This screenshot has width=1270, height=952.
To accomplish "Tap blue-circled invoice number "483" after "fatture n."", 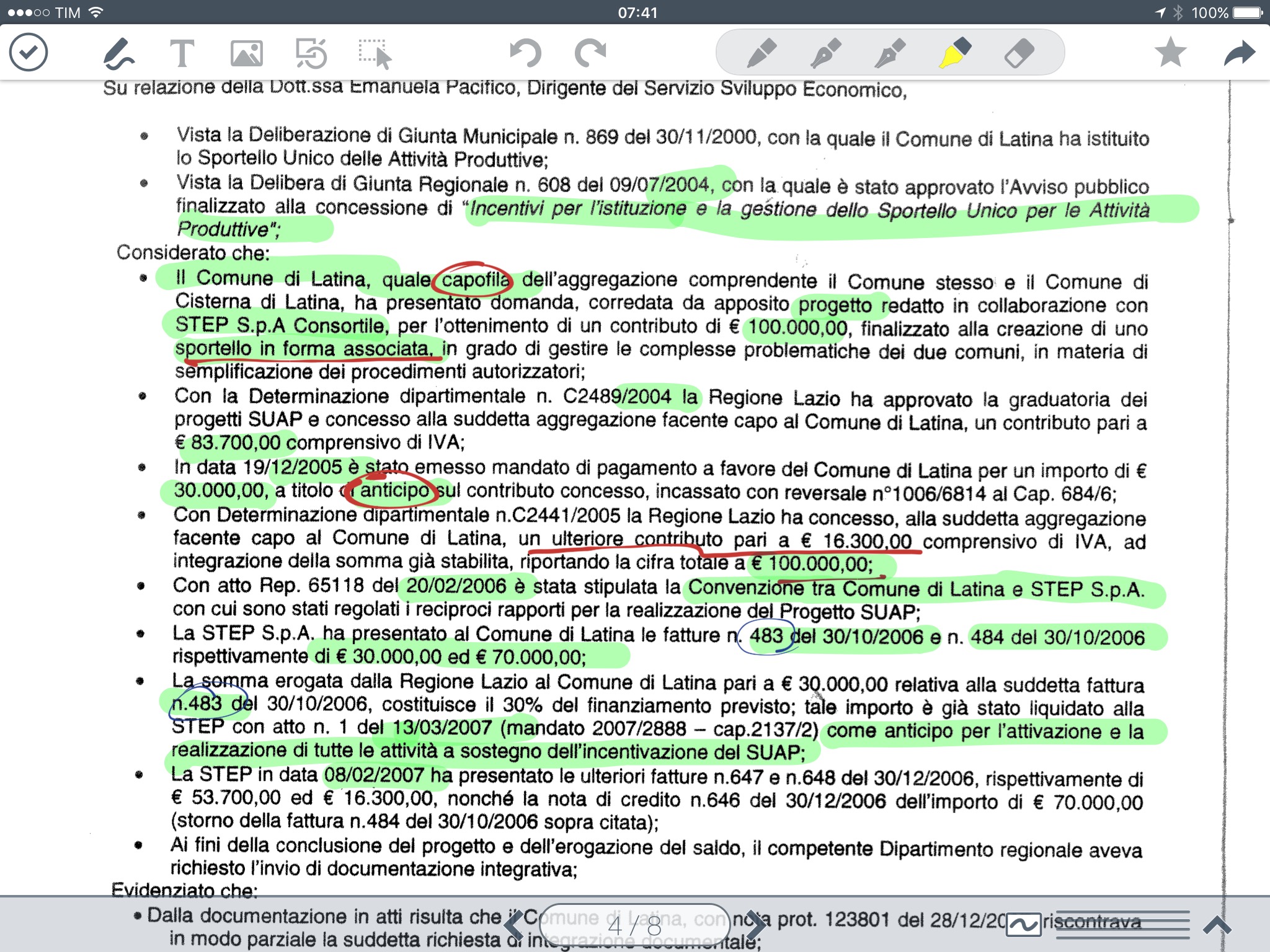I will coord(766,635).
